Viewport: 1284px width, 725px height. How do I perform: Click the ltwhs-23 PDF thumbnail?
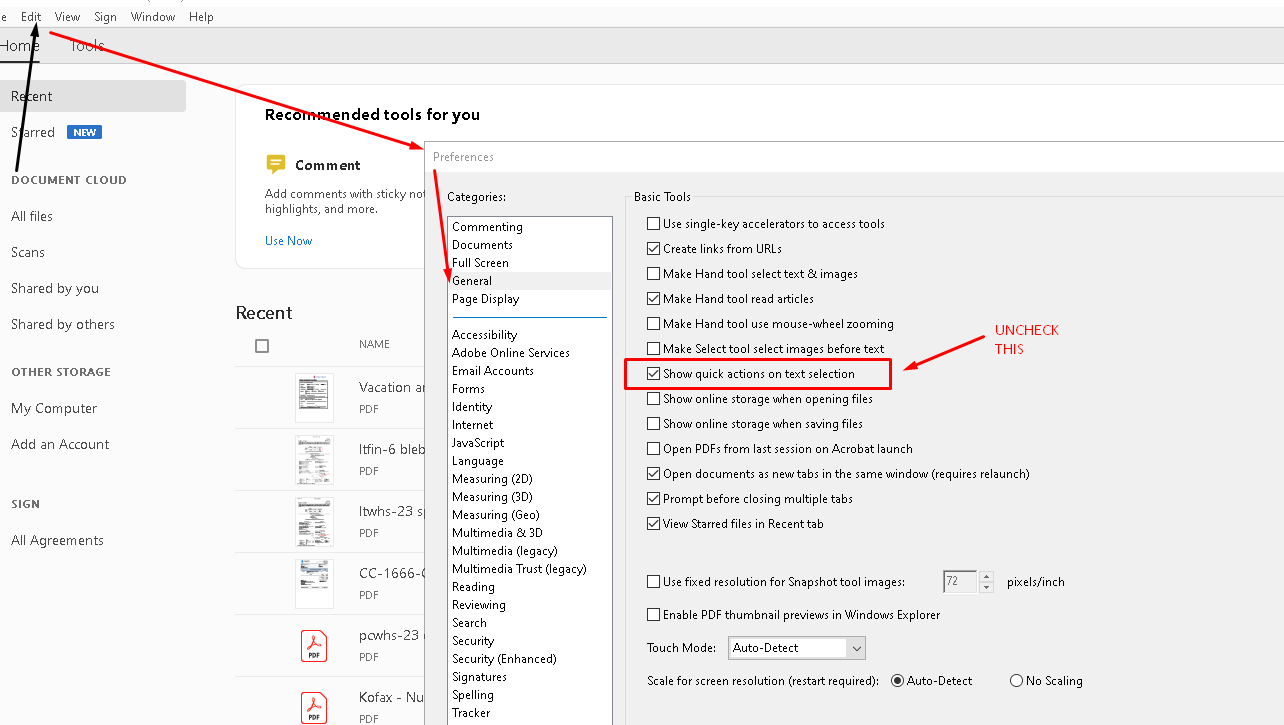click(x=314, y=522)
